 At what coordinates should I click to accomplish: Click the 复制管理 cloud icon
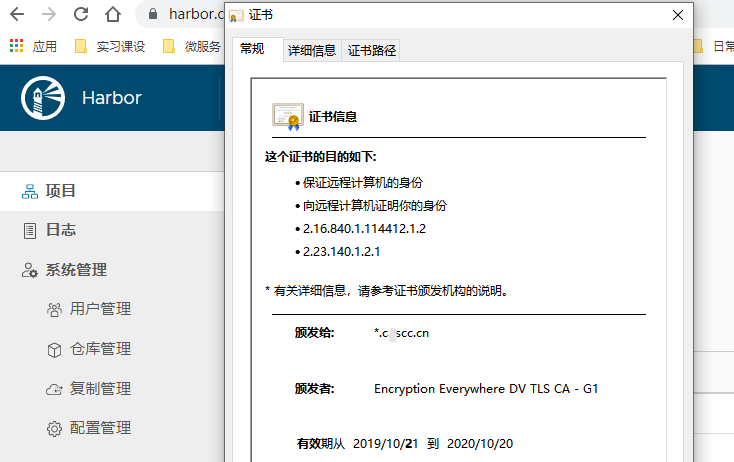click(54, 389)
